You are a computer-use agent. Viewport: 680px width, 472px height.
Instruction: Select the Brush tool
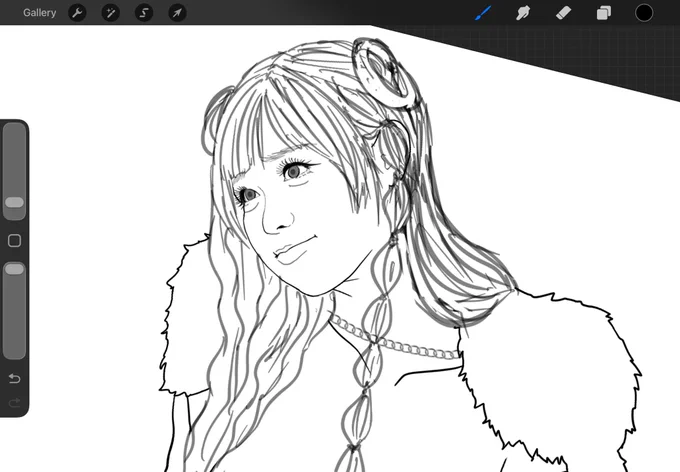point(483,13)
